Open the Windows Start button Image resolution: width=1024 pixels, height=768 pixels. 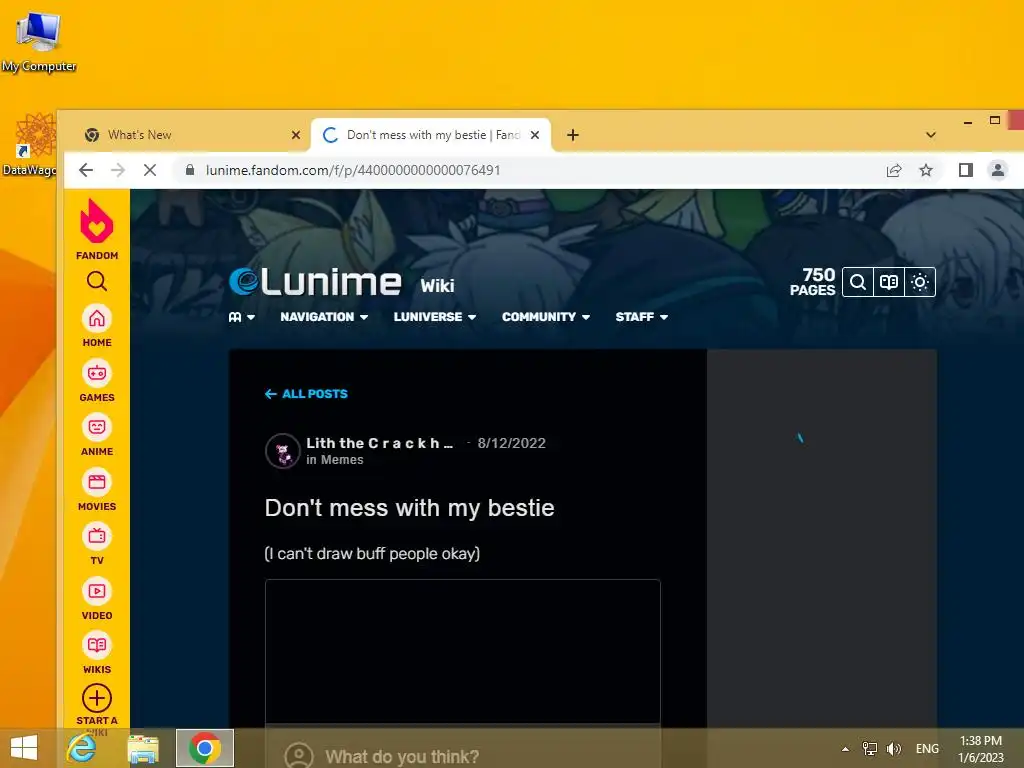pos(24,748)
